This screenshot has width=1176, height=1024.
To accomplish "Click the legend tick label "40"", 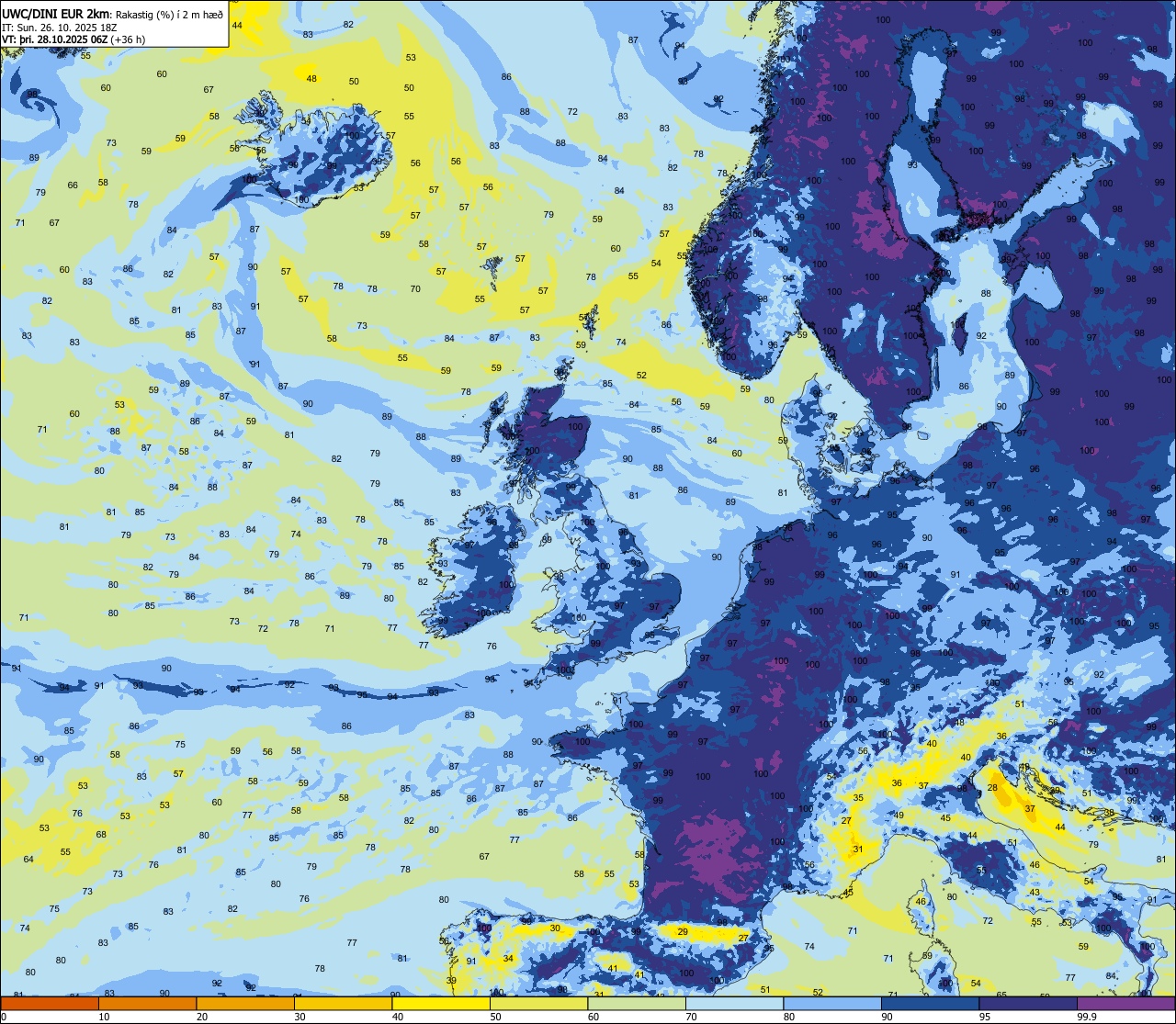I will click(x=398, y=1017).
